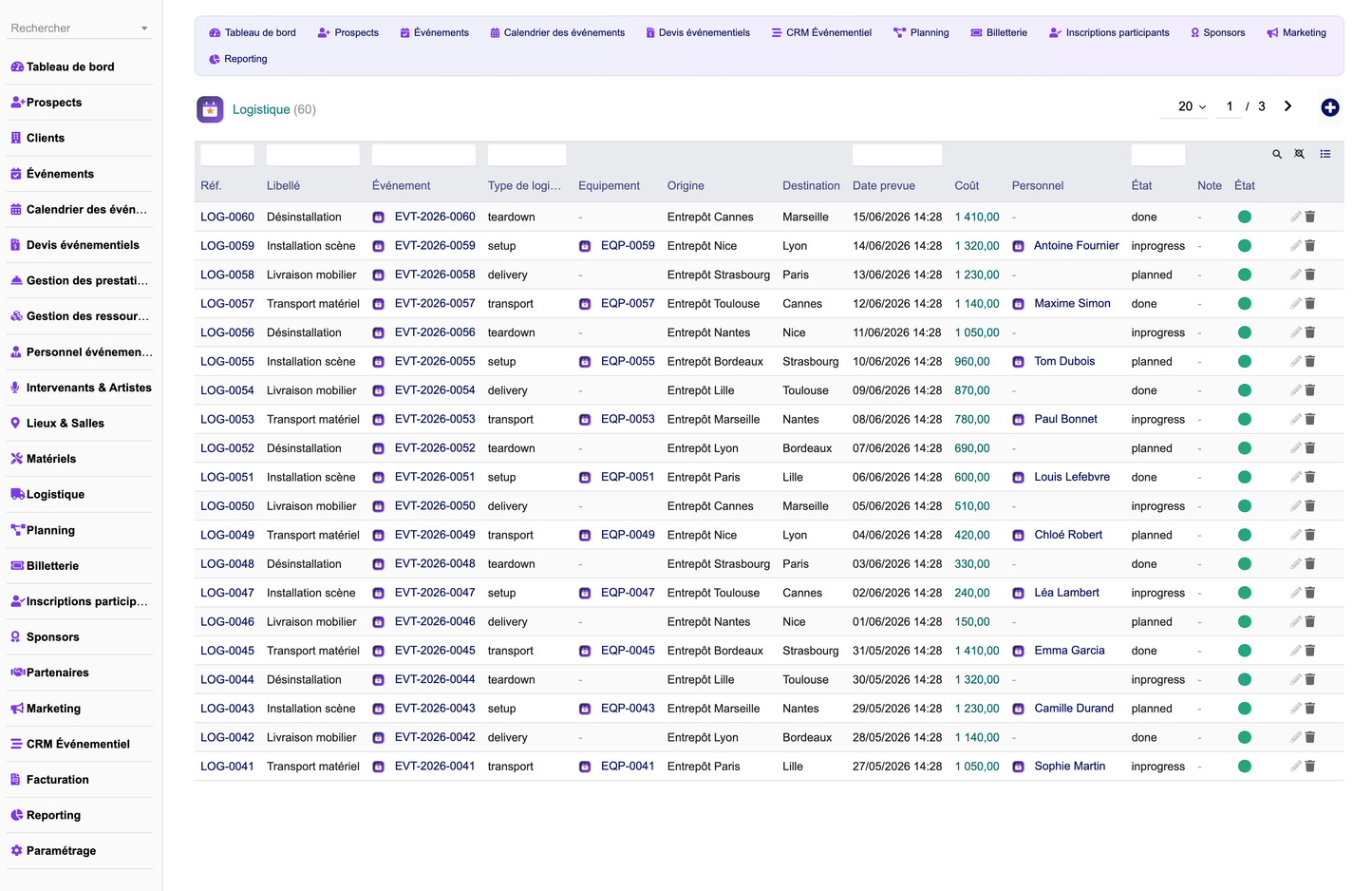Open event link EVT-2026-0058
This screenshot has width=1372, height=891.
click(x=435, y=275)
